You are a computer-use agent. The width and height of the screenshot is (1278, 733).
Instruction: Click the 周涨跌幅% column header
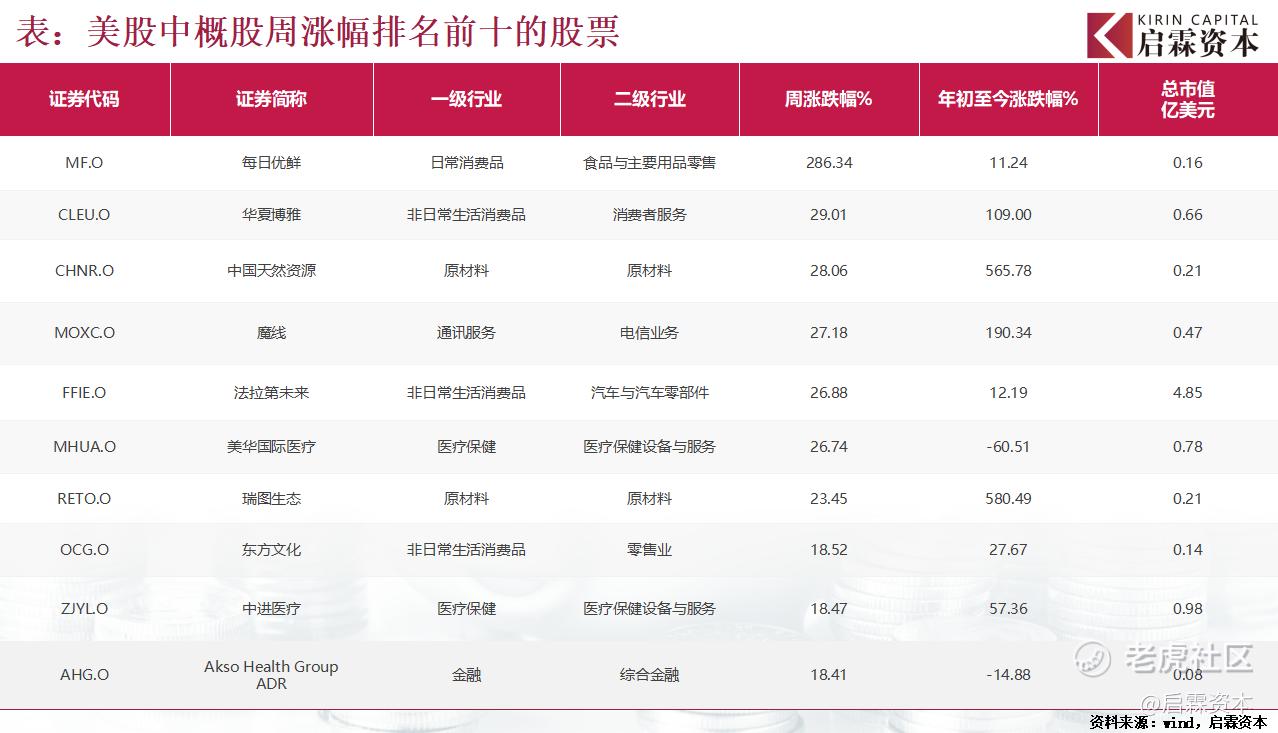pos(828,99)
